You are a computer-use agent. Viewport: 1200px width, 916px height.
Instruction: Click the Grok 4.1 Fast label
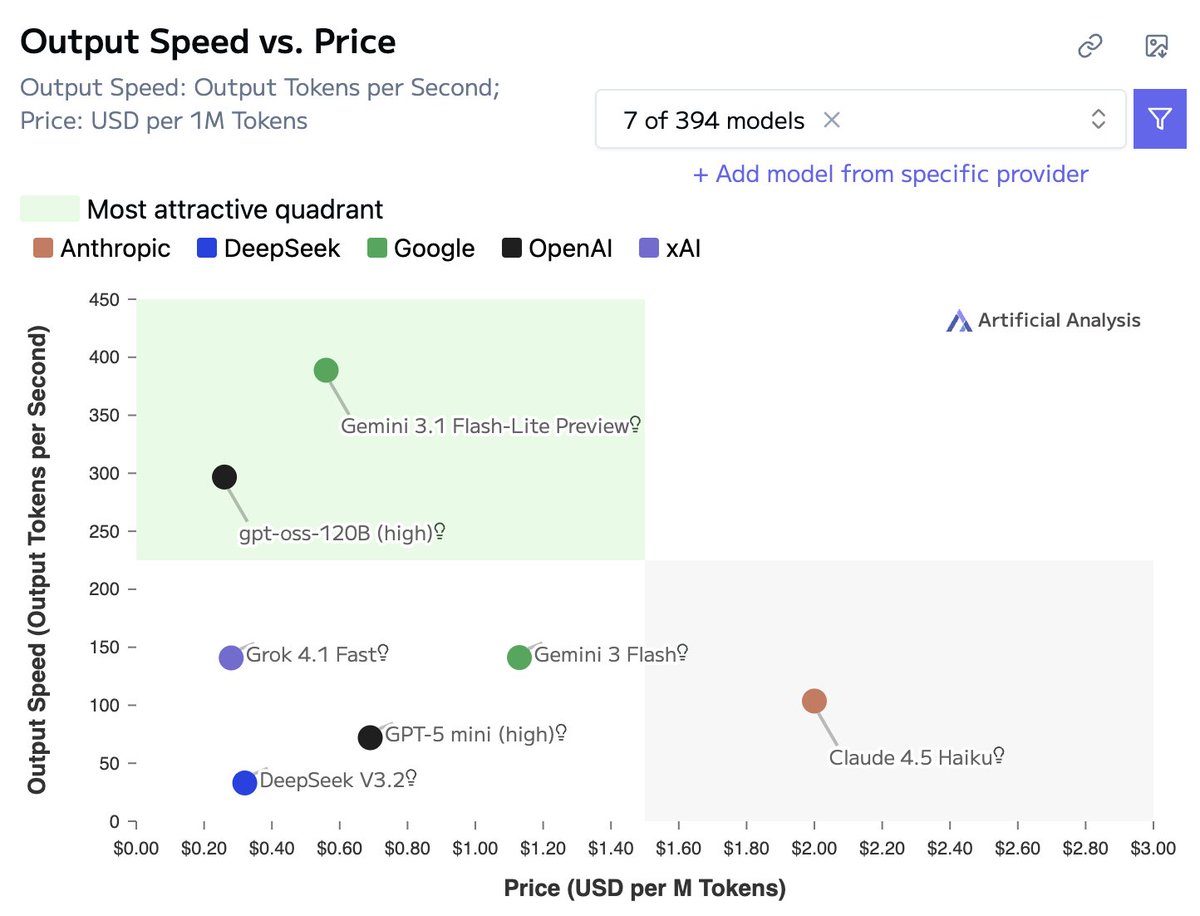[x=310, y=656]
